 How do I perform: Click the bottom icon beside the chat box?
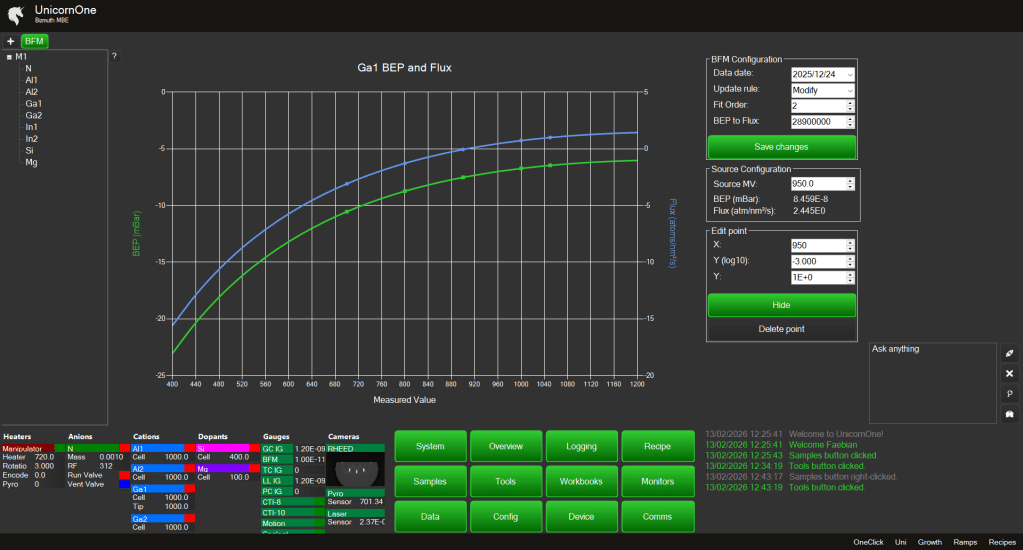(1009, 414)
